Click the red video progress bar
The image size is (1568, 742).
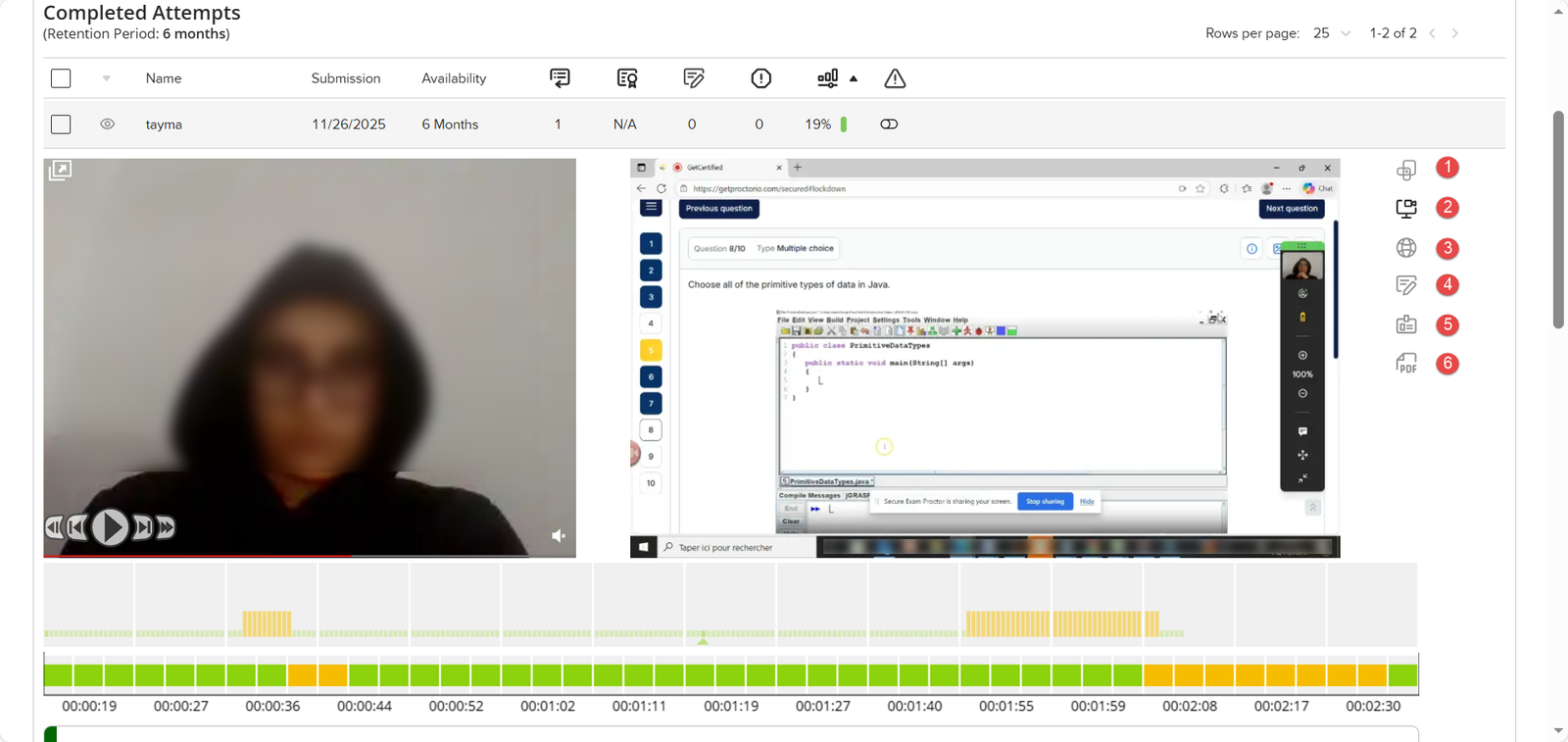pos(196,556)
